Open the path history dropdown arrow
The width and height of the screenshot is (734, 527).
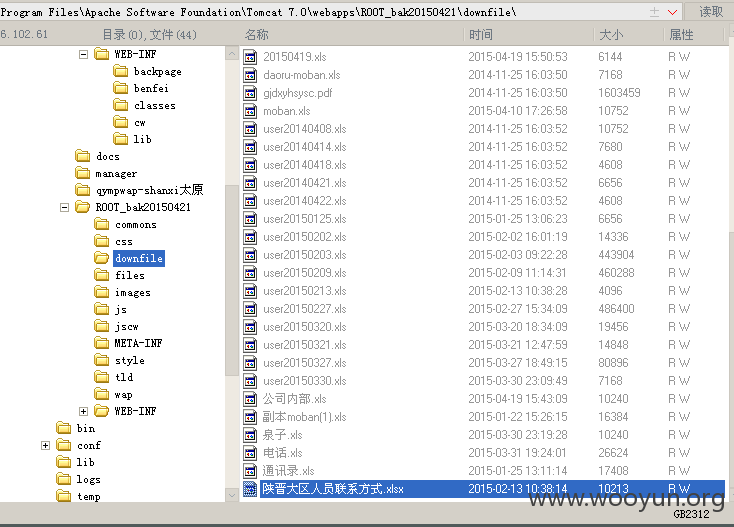pyautogui.click(x=672, y=12)
